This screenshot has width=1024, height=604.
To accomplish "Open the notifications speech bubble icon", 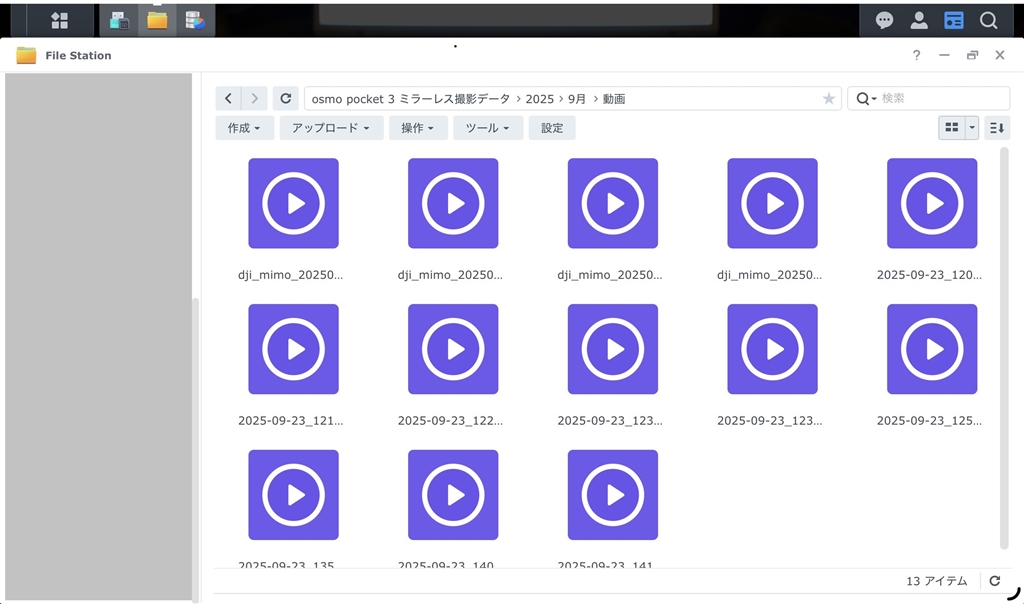I will click(884, 19).
